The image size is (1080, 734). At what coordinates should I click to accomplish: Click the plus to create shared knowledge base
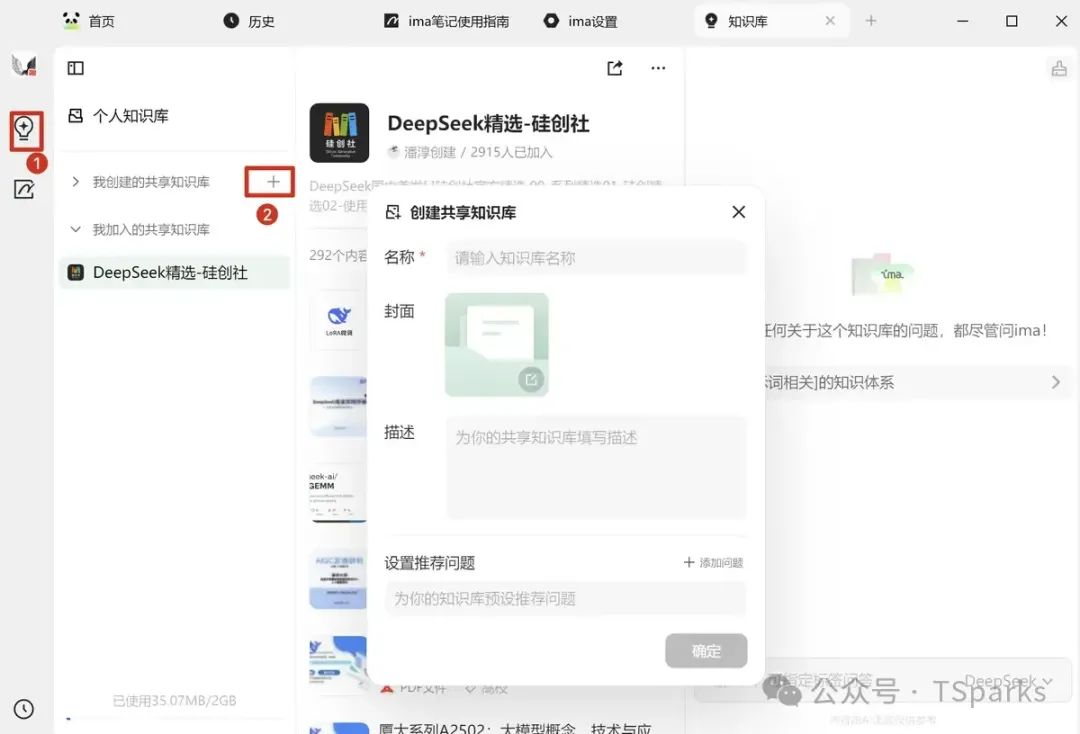coord(273,182)
